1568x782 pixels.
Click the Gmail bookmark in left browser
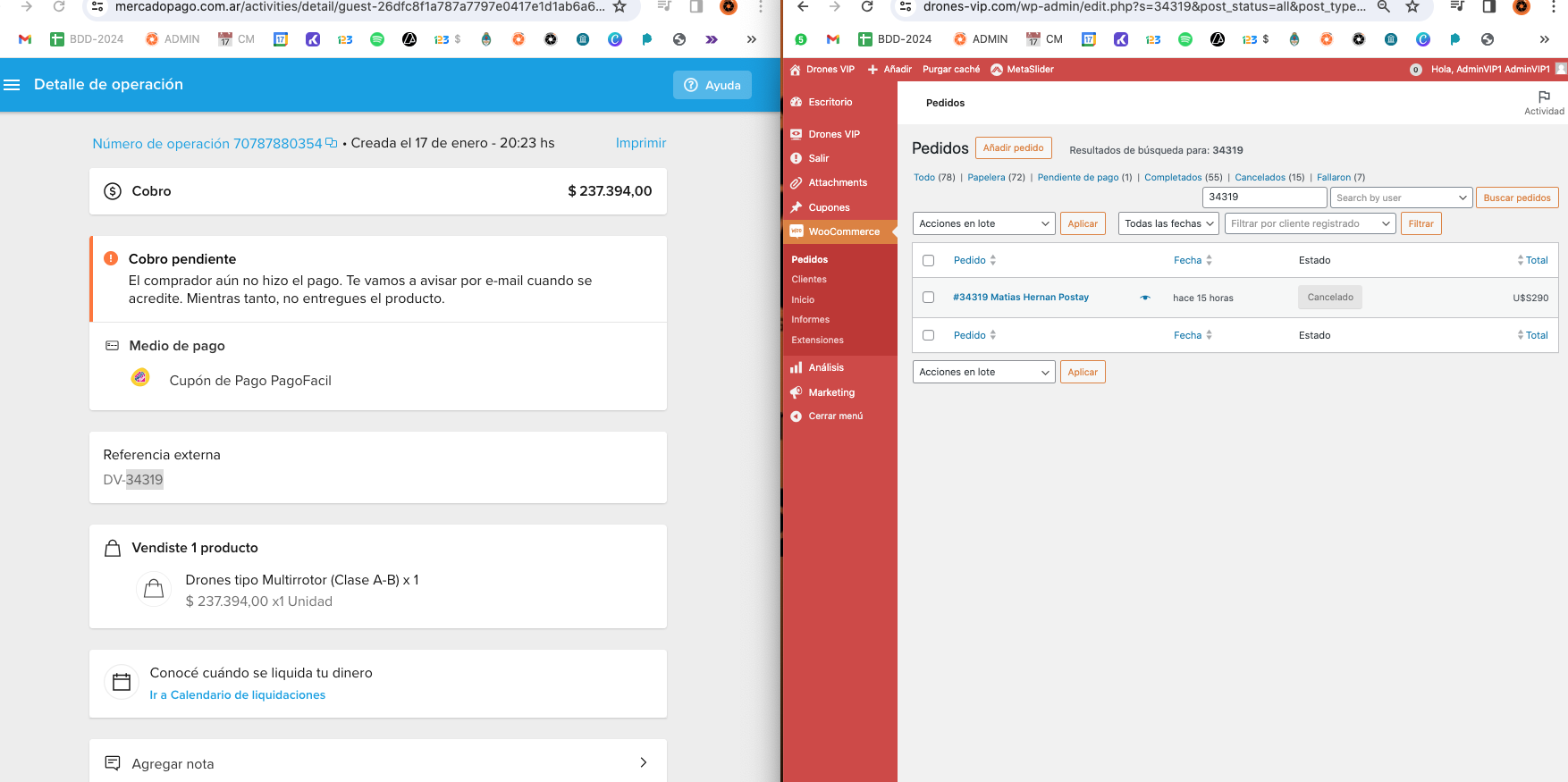pyautogui.click(x=25, y=39)
